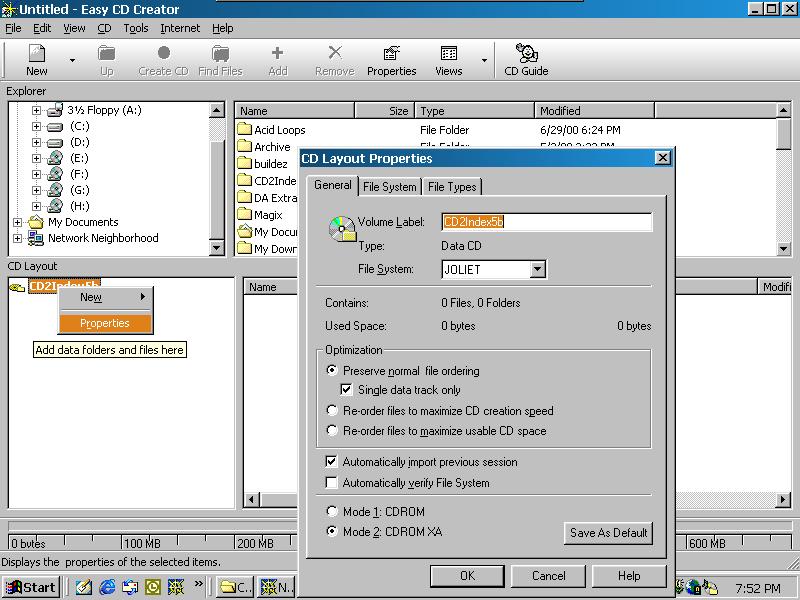Screen dimensions: 800x600
Task: Expand the My Documents tree node
Action: pos(17,222)
